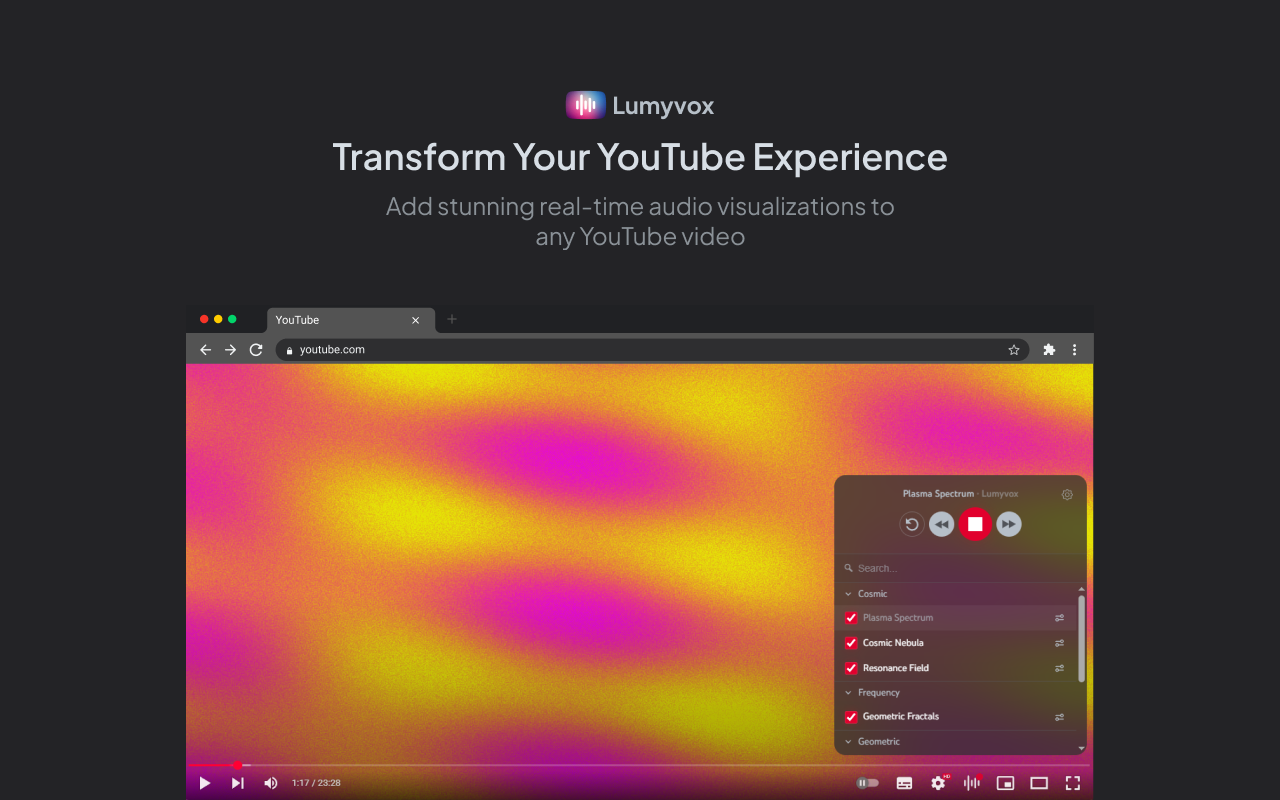Play the YouTube video
The width and height of the screenshot is (1280, 800).
(205, 783)
